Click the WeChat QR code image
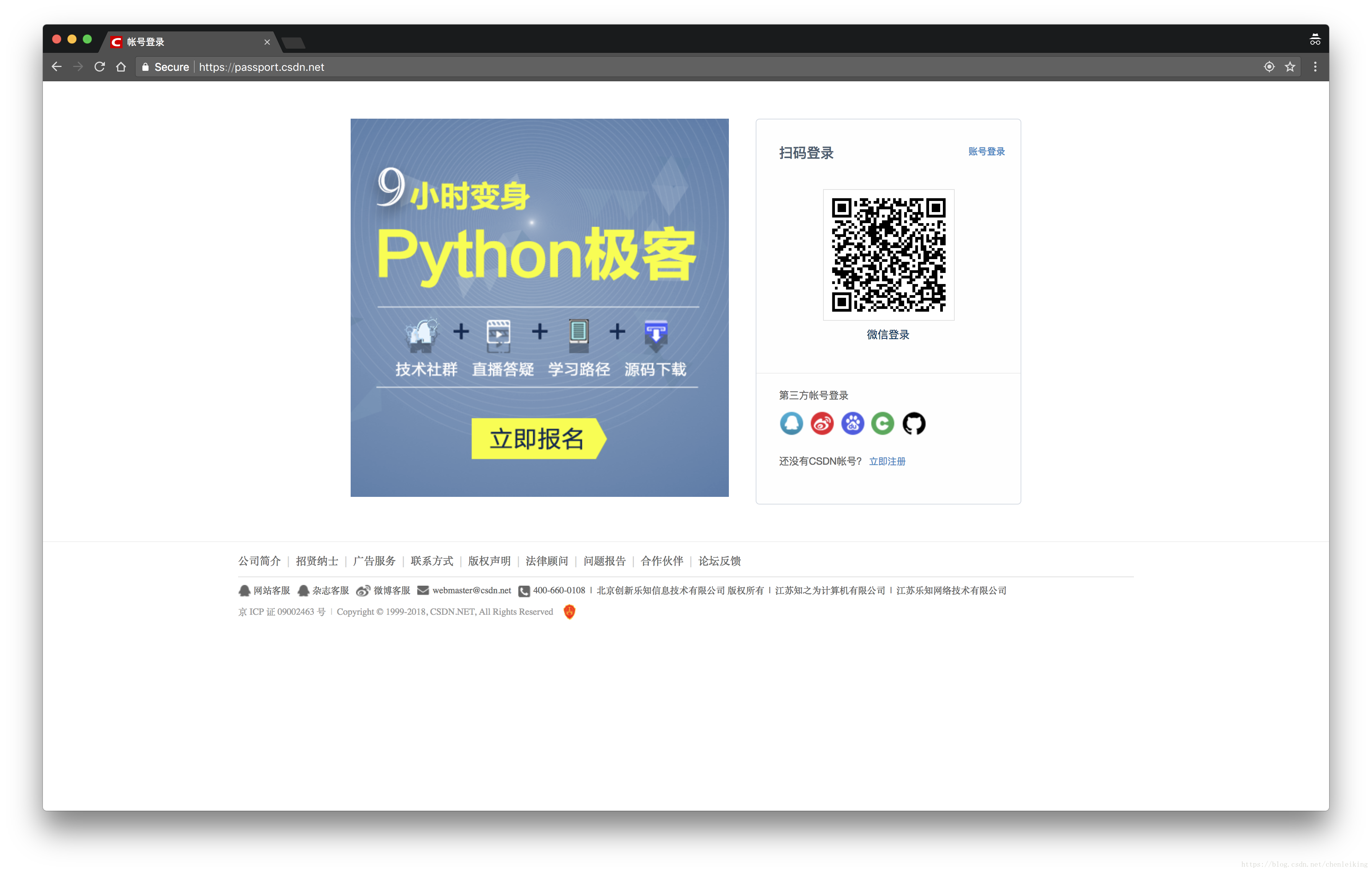Image resolution: width=1372 pixels, height=872 pixels. coord(888,255)
